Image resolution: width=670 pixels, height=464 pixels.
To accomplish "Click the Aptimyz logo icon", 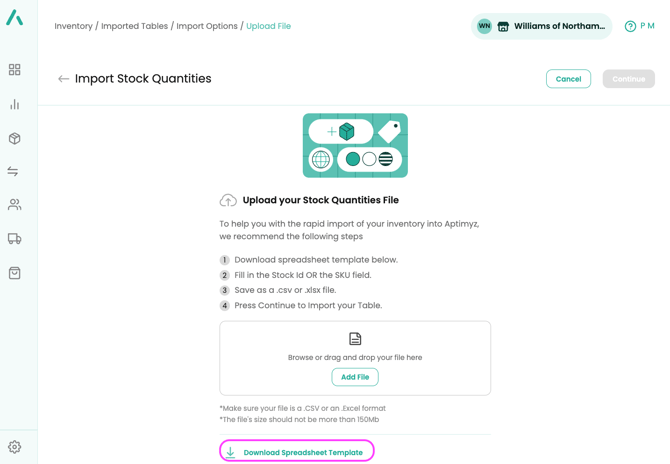I will (15, 18).
